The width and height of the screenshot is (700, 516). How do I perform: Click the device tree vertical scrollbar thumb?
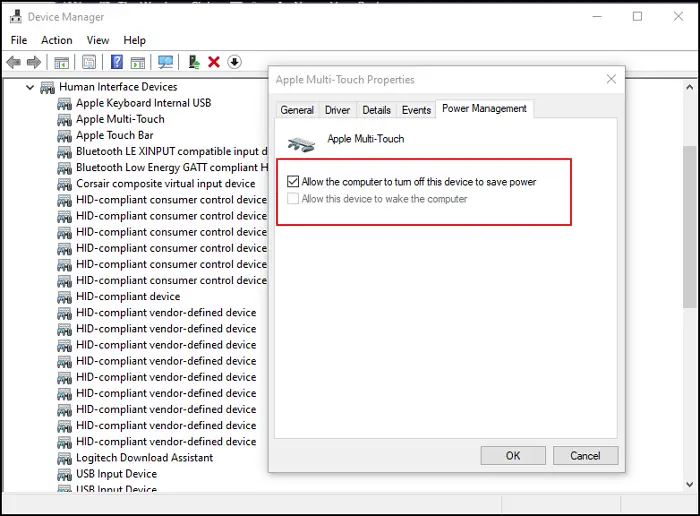coord(690,227)
